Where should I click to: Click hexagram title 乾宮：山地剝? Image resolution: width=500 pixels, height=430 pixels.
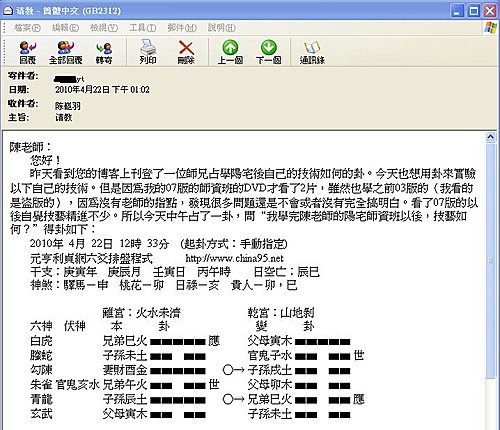pos(281,313)
